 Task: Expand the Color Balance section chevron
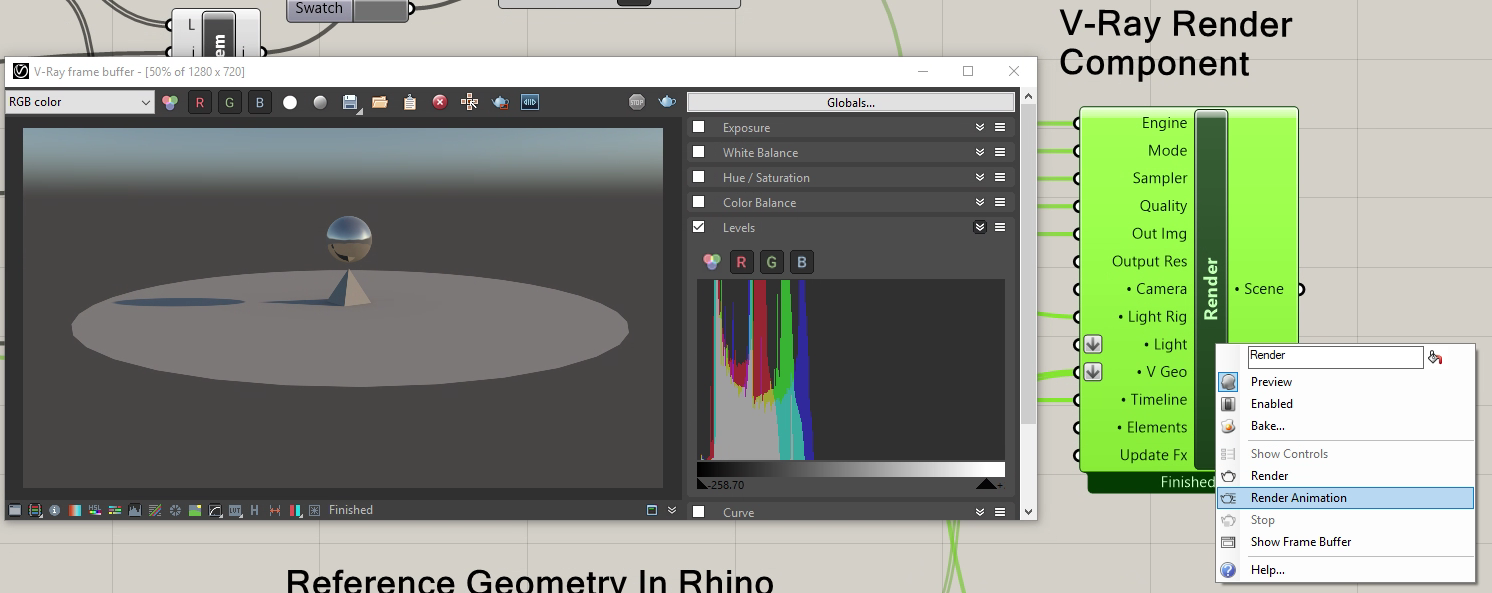[x=980, y=202]
